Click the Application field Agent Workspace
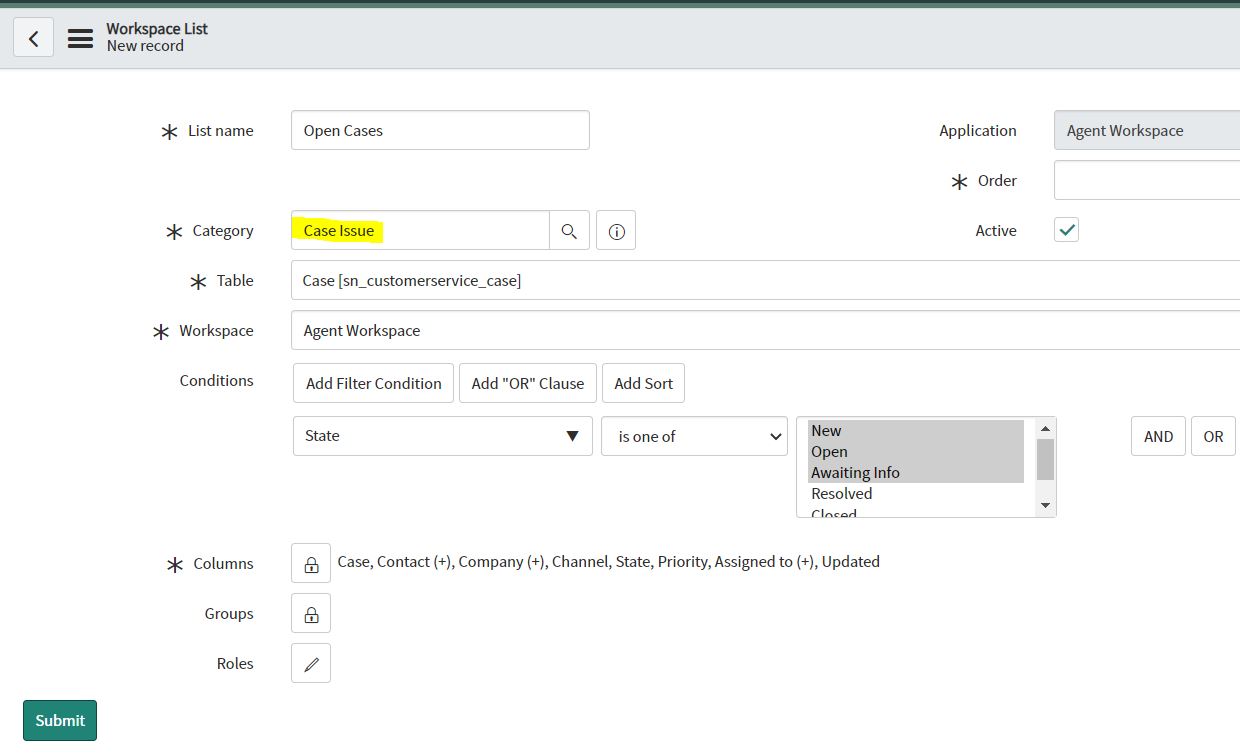The width and height of the screenshot is (1240, 756). [1147, 130]
